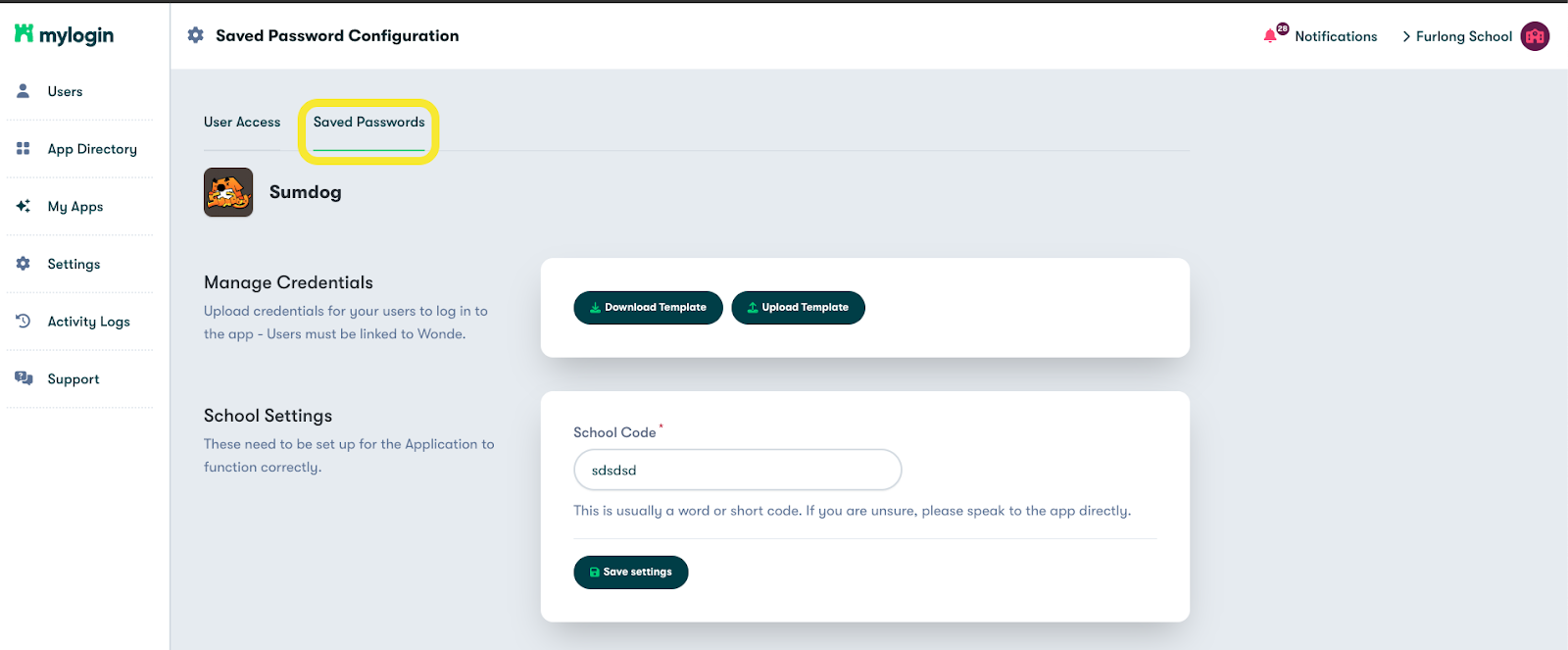The image size is (1568, 650).
Task: Click the Upload Template button
Action: pyautogui.click(x=798, y=308)
